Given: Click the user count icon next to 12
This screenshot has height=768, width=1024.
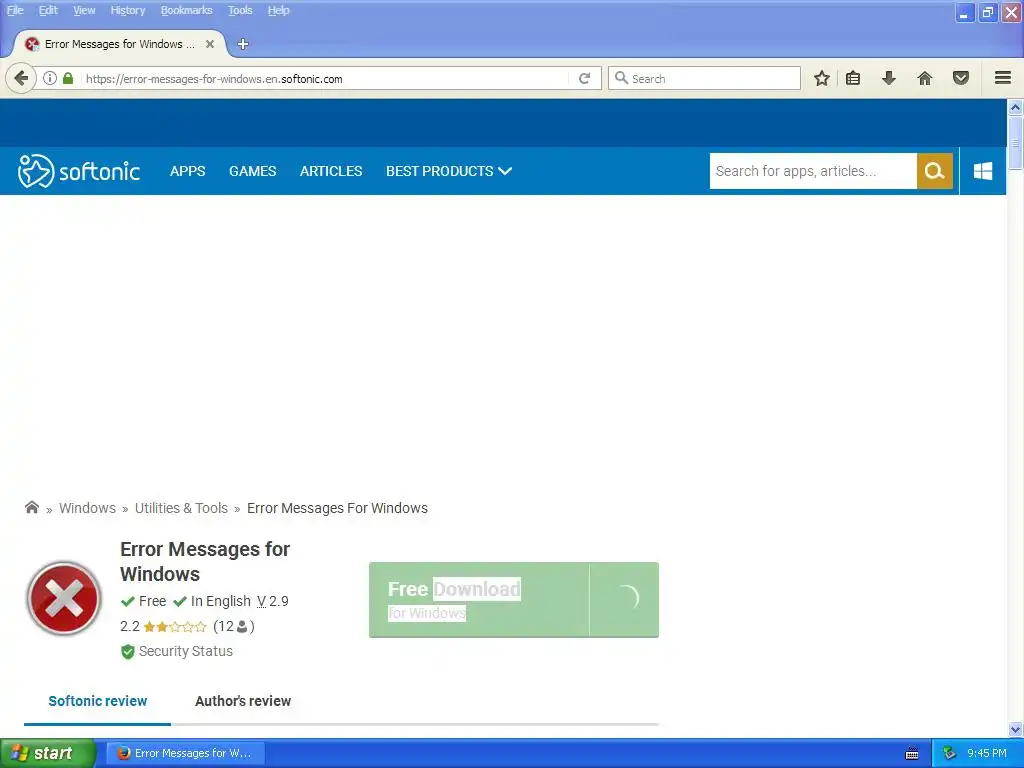Looking at the screenshot, I should tap(242, 627).
